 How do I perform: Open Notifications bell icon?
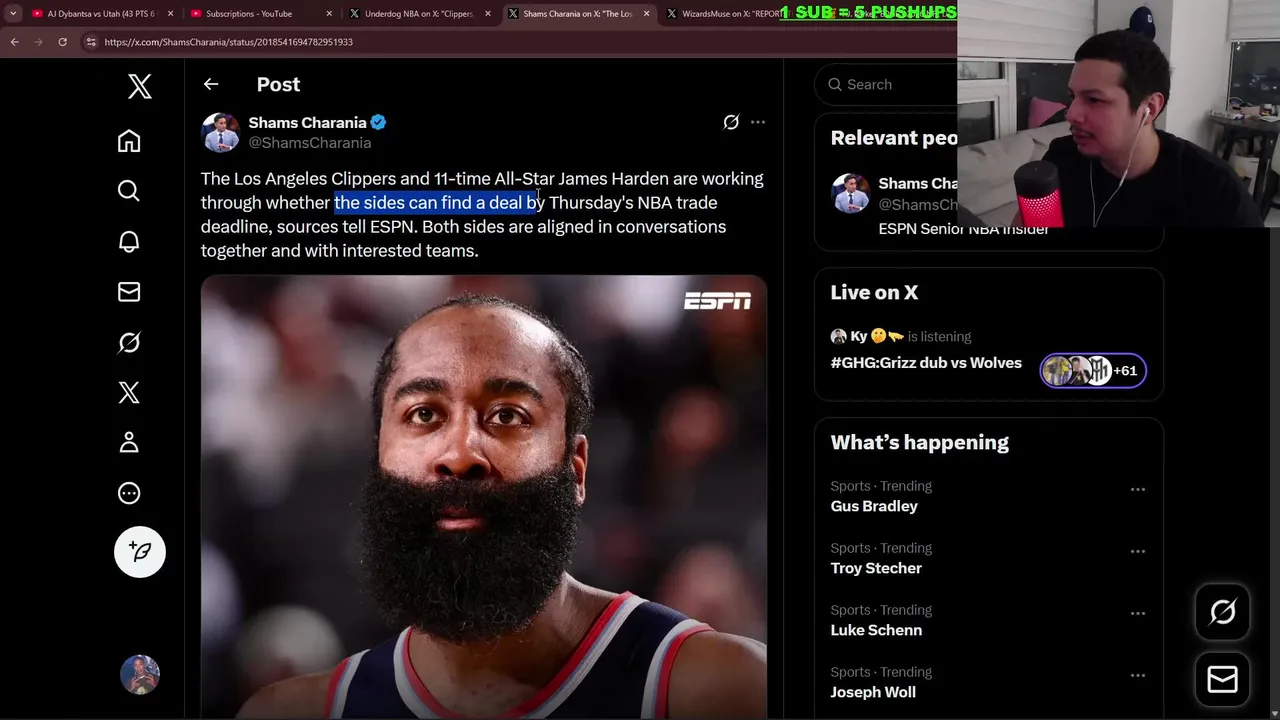(x=129, y=241)
